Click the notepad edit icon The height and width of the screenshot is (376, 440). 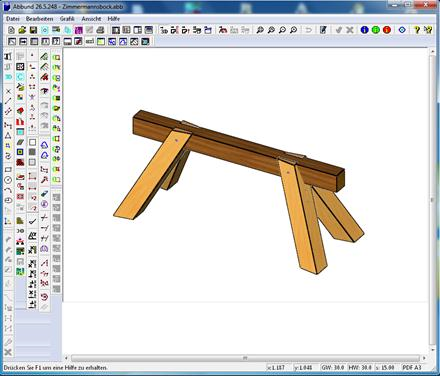tap(323, 30)
